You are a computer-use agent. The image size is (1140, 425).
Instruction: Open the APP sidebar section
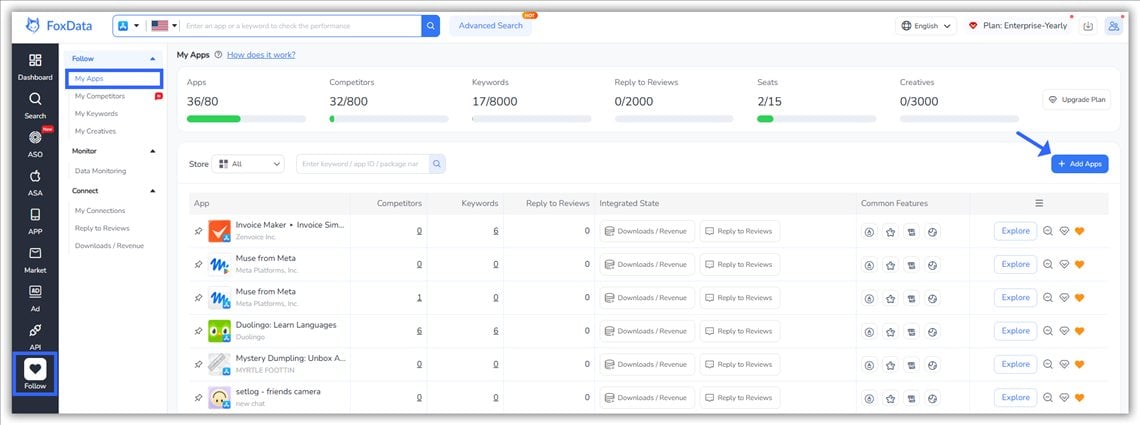(x=35, y=221)
